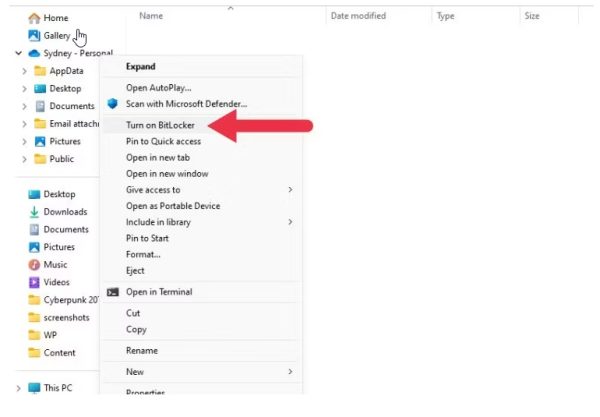Select the This PC label

pos(58,388)
